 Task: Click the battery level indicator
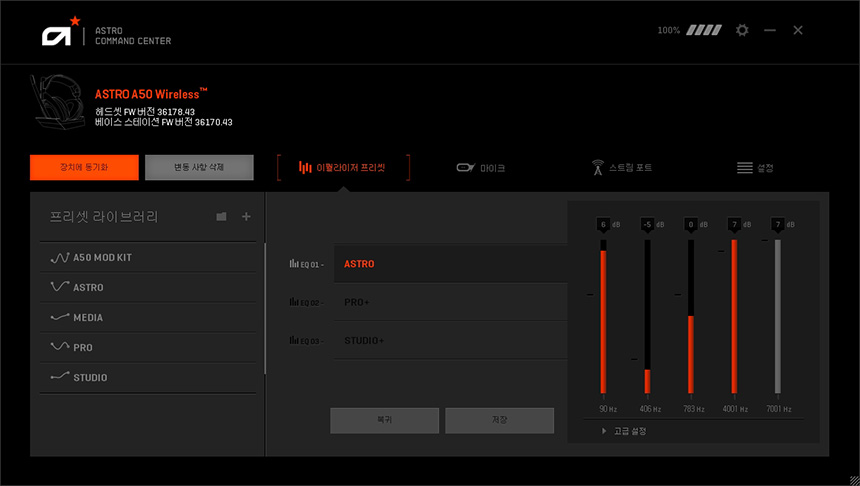pyautogui.click(x=704, y=30)
